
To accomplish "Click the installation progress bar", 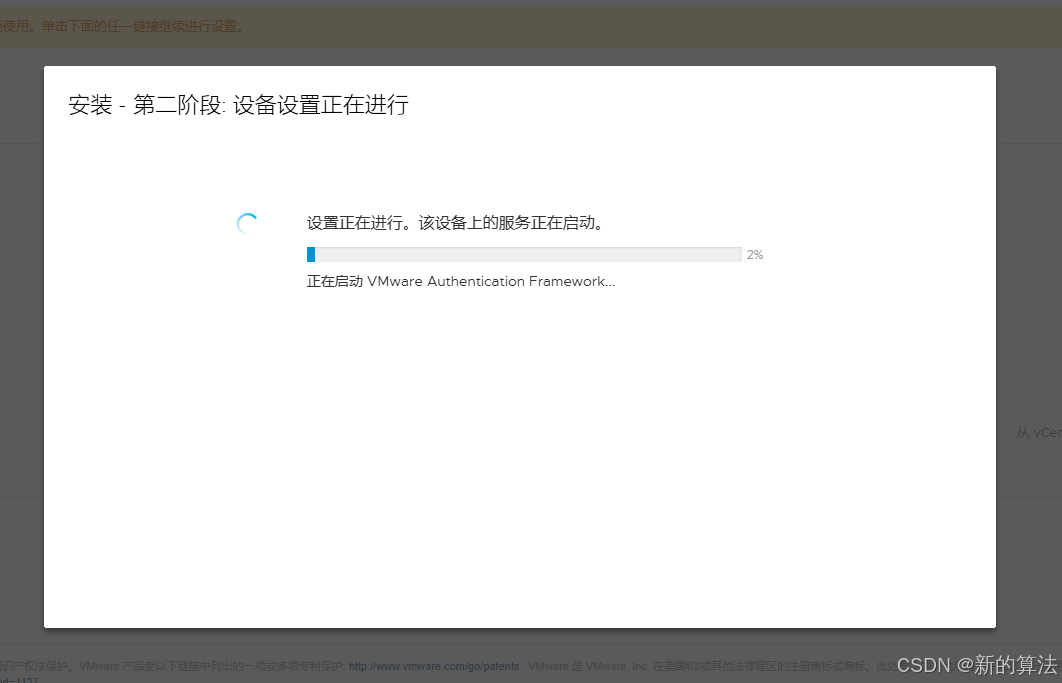I will 524,255.
